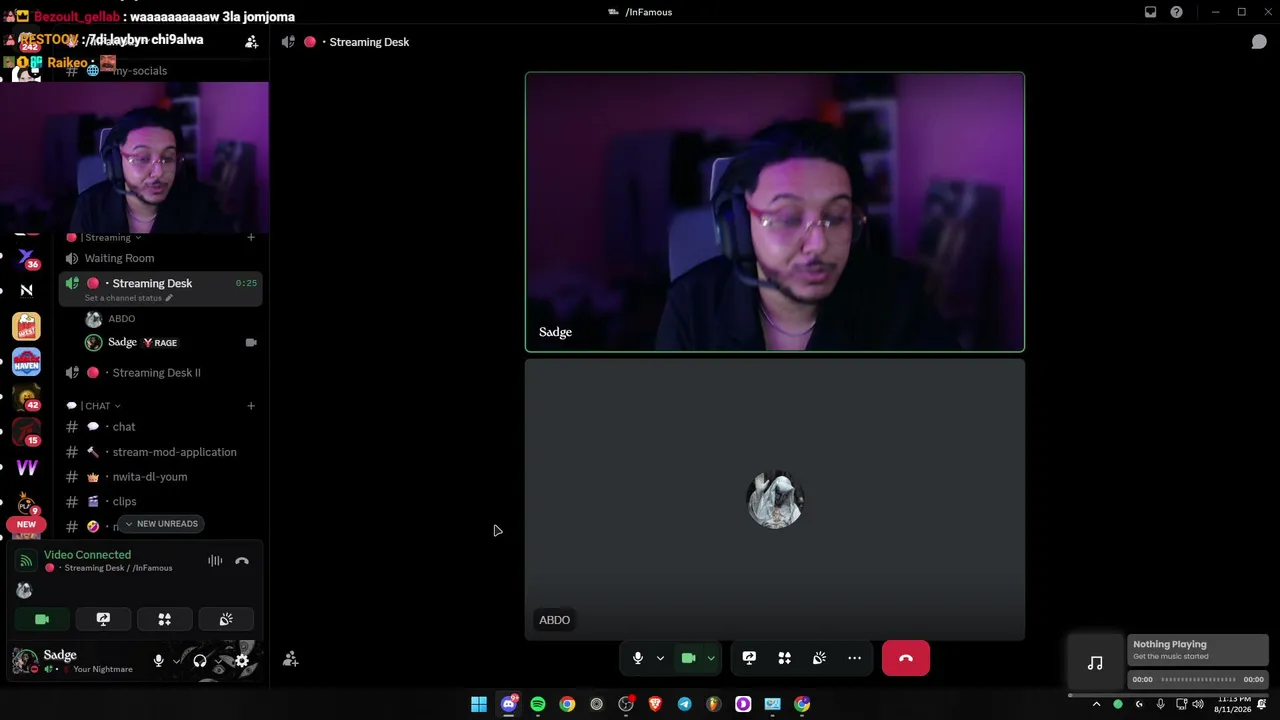Open Telegram from the taskbar
Viewport: 1280px width, 720px height.
pos(684,704)
